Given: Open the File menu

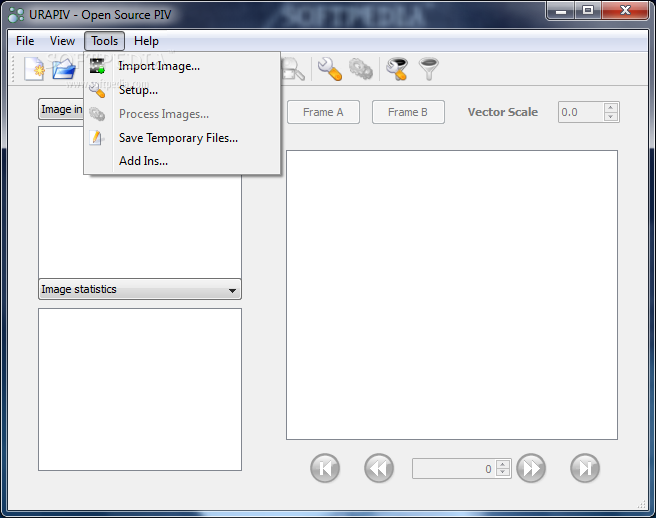Looking at the screenshot, I should 25,41.
